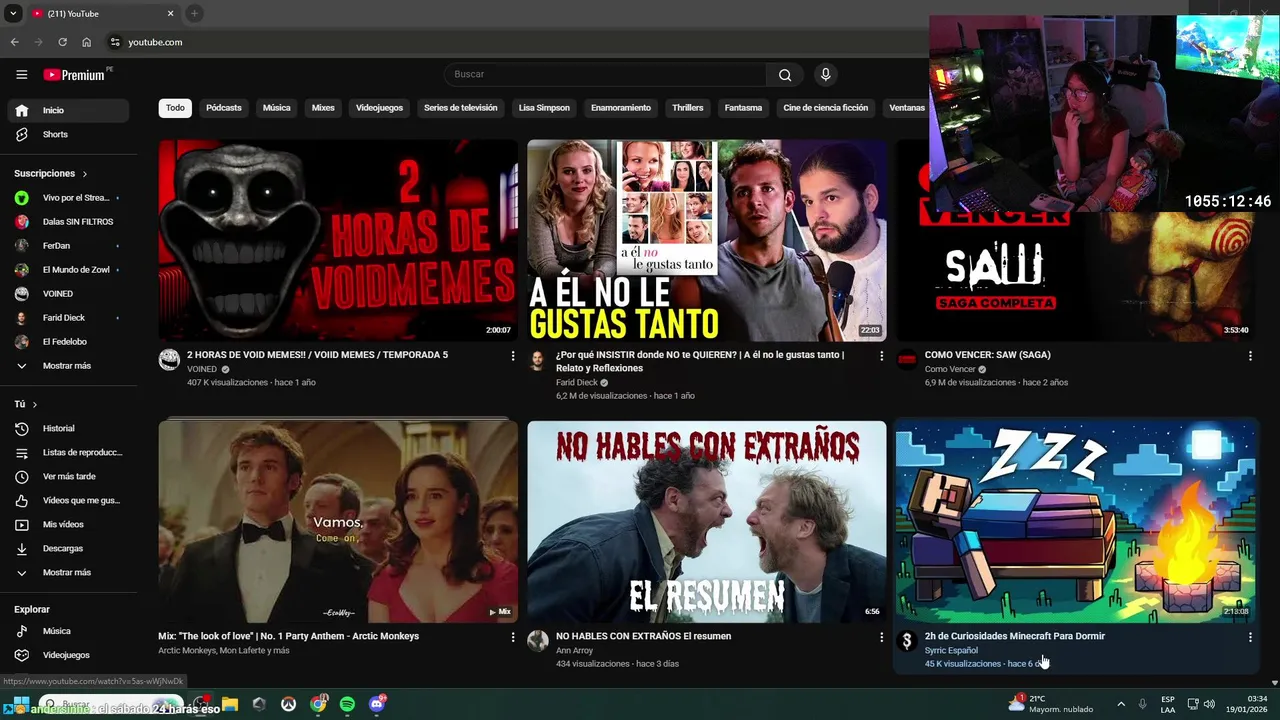Open Ver más tarde in the sidebar
Image resolution: width=1280 pixels, height=720 pixels.
click(68, 476)
